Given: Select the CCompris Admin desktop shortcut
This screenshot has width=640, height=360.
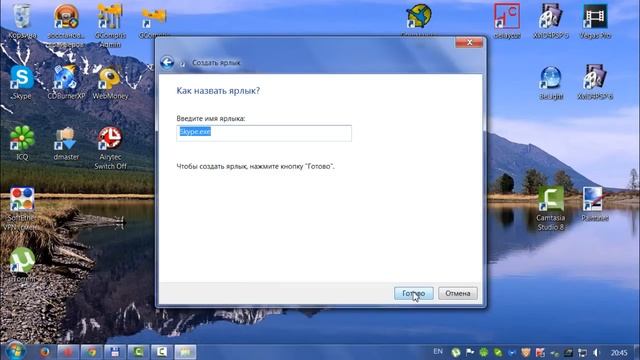Looking at the screenshot, I should coord(110,25).
